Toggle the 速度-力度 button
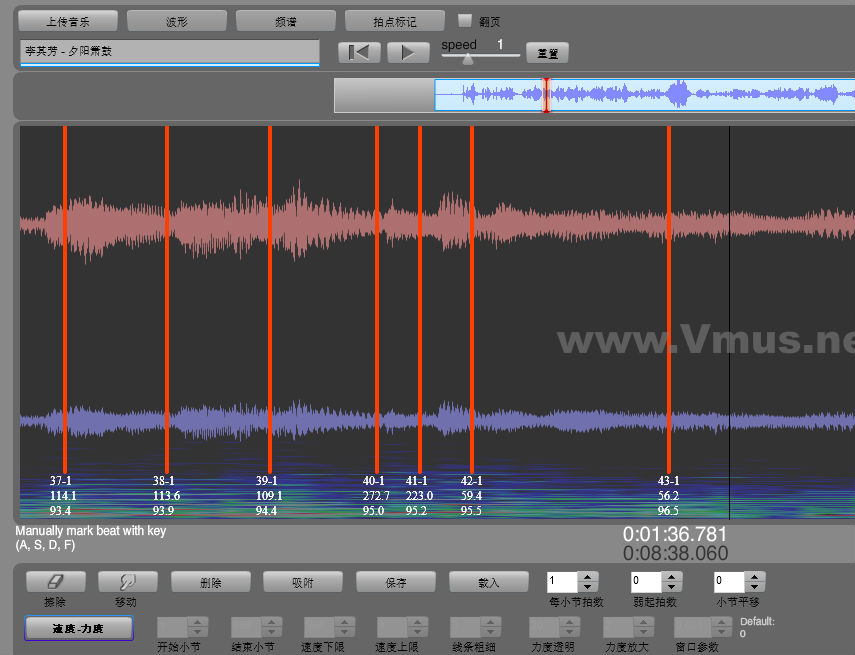 click(78, 628)
